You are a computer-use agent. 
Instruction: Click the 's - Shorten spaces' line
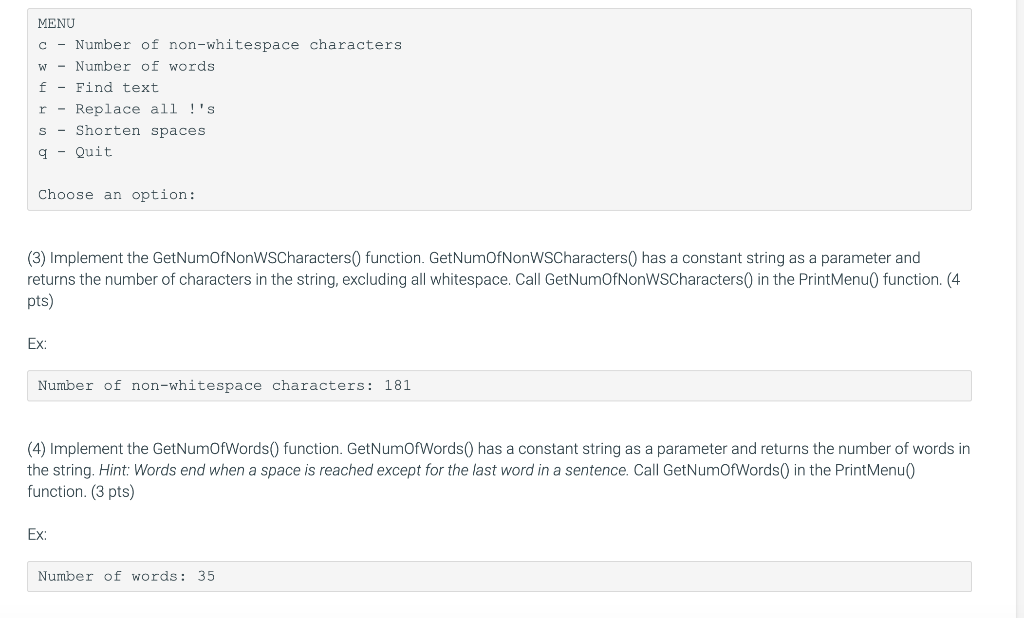point(122,131)
